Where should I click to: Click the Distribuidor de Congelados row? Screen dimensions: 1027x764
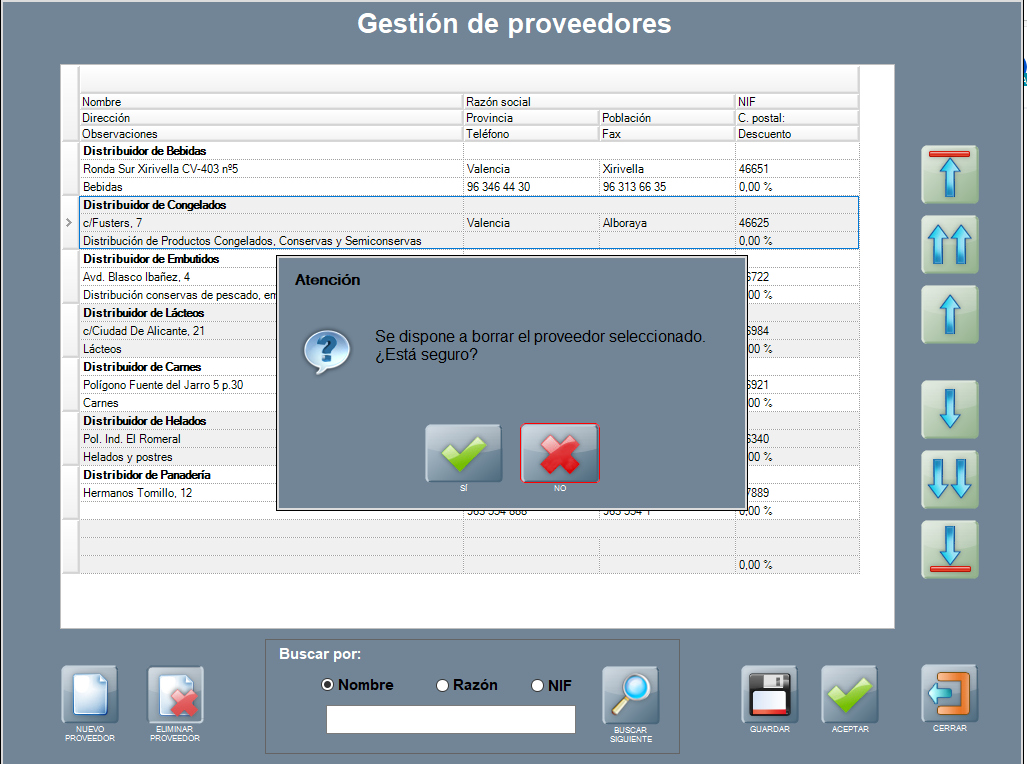point(270,205)
